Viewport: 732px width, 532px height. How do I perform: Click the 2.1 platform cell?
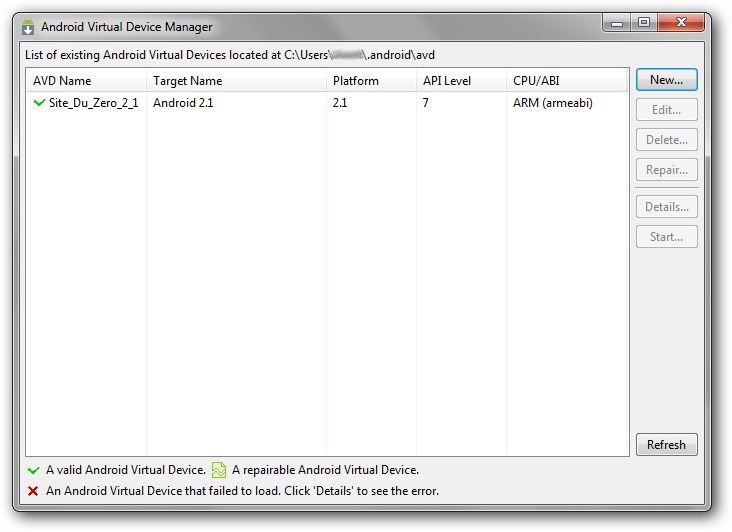[x=340, y=103]
